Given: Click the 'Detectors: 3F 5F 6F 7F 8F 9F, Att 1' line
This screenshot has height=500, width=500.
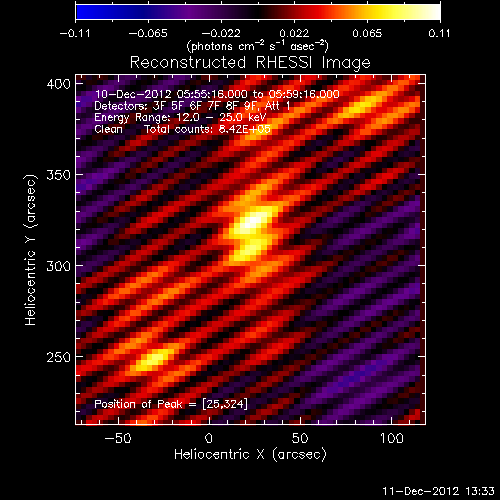Looking at the screenshot, I should (x=192, y=106).
